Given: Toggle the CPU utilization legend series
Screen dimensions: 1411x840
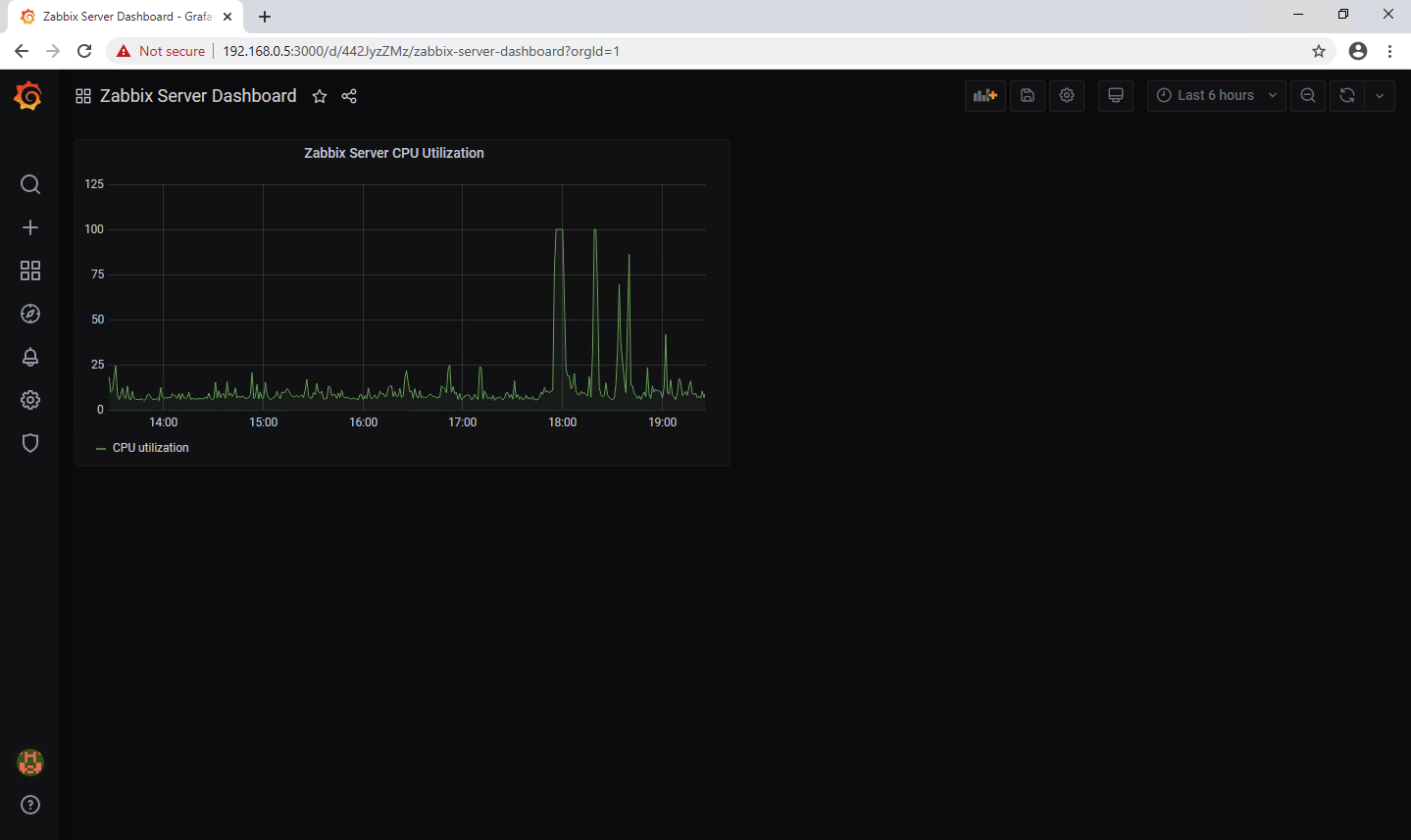Looking at the screenshot, I should coord(151,448).
